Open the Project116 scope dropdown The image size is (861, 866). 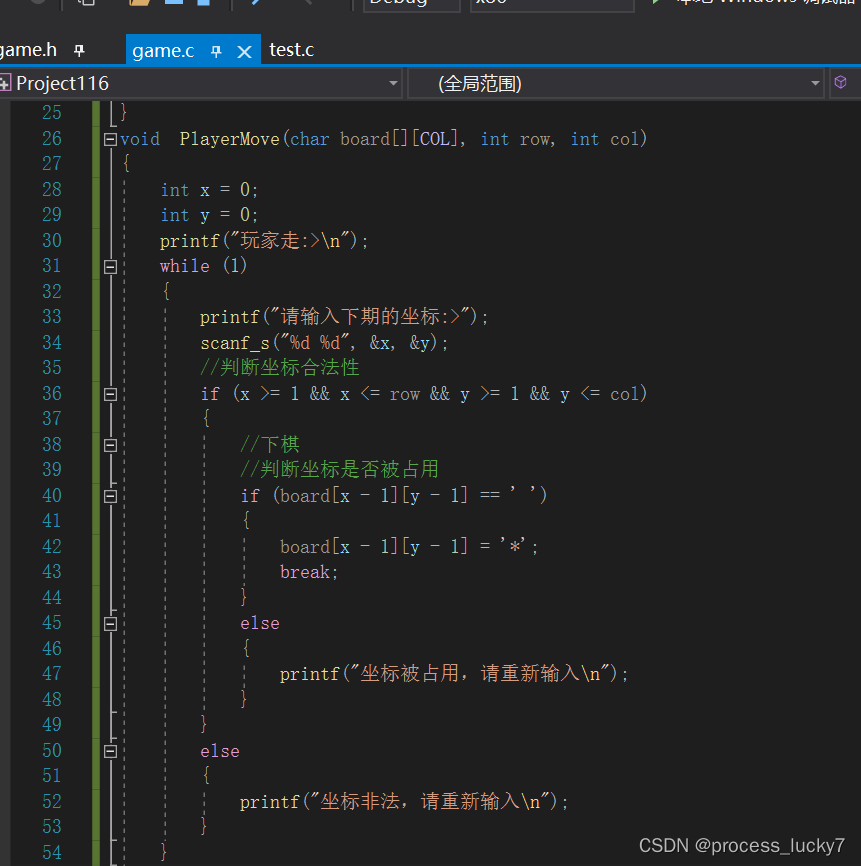(200, 83)
